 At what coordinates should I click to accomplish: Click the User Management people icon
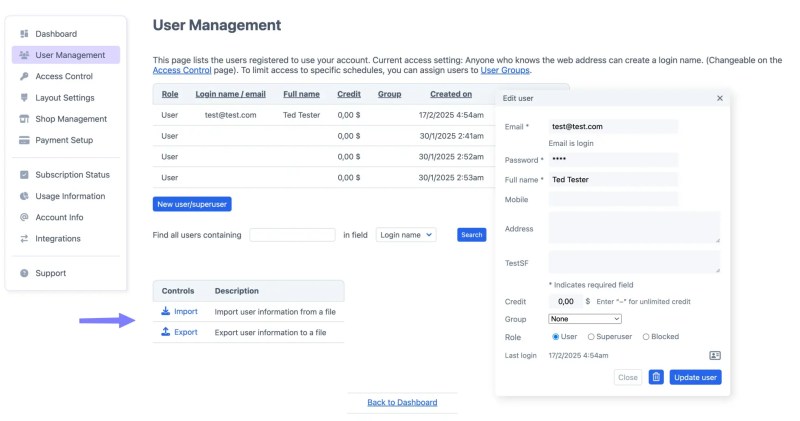click(x=24, y=55)
